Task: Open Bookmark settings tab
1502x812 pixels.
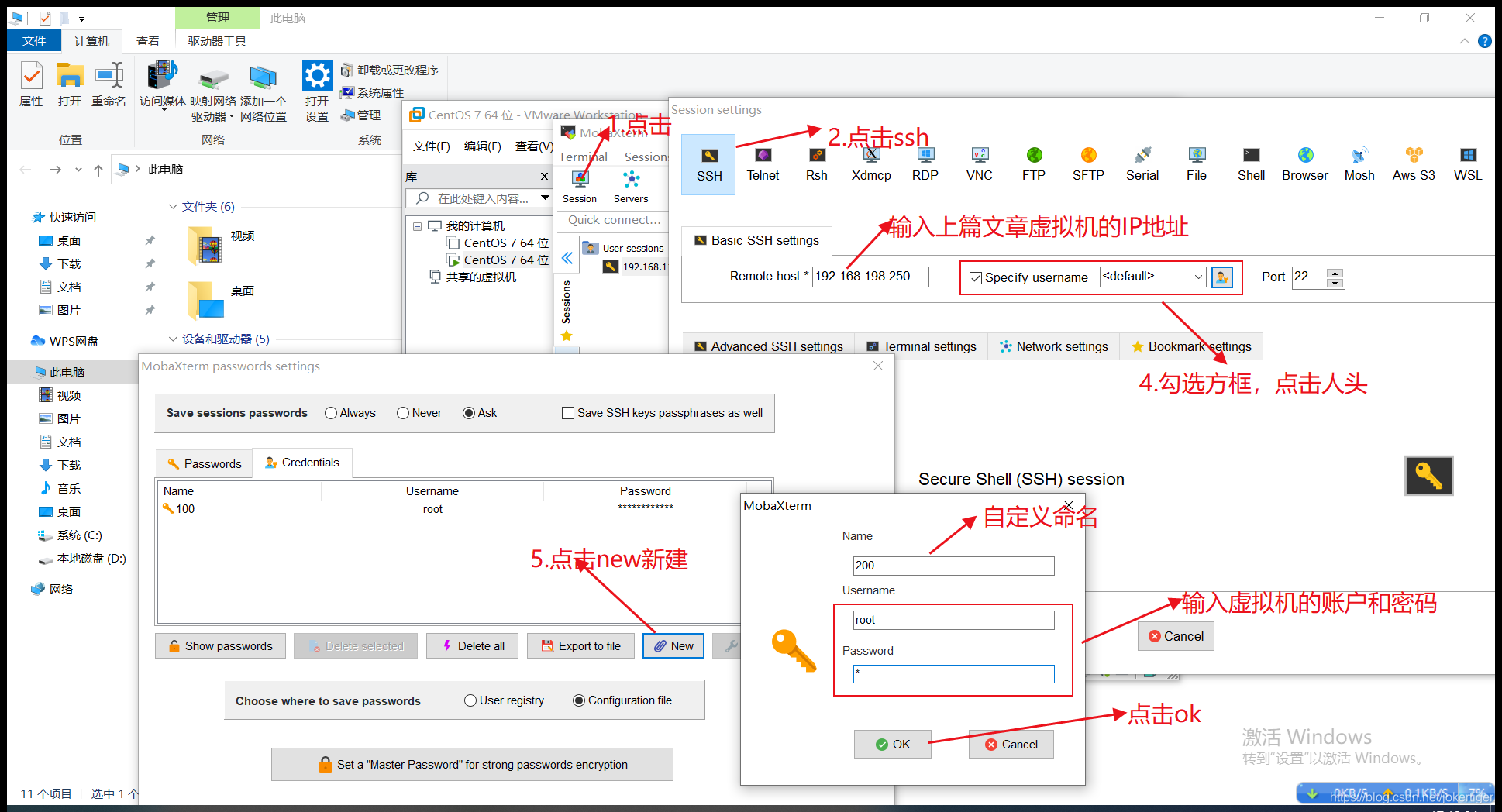Action: (x=1191, y=346)
